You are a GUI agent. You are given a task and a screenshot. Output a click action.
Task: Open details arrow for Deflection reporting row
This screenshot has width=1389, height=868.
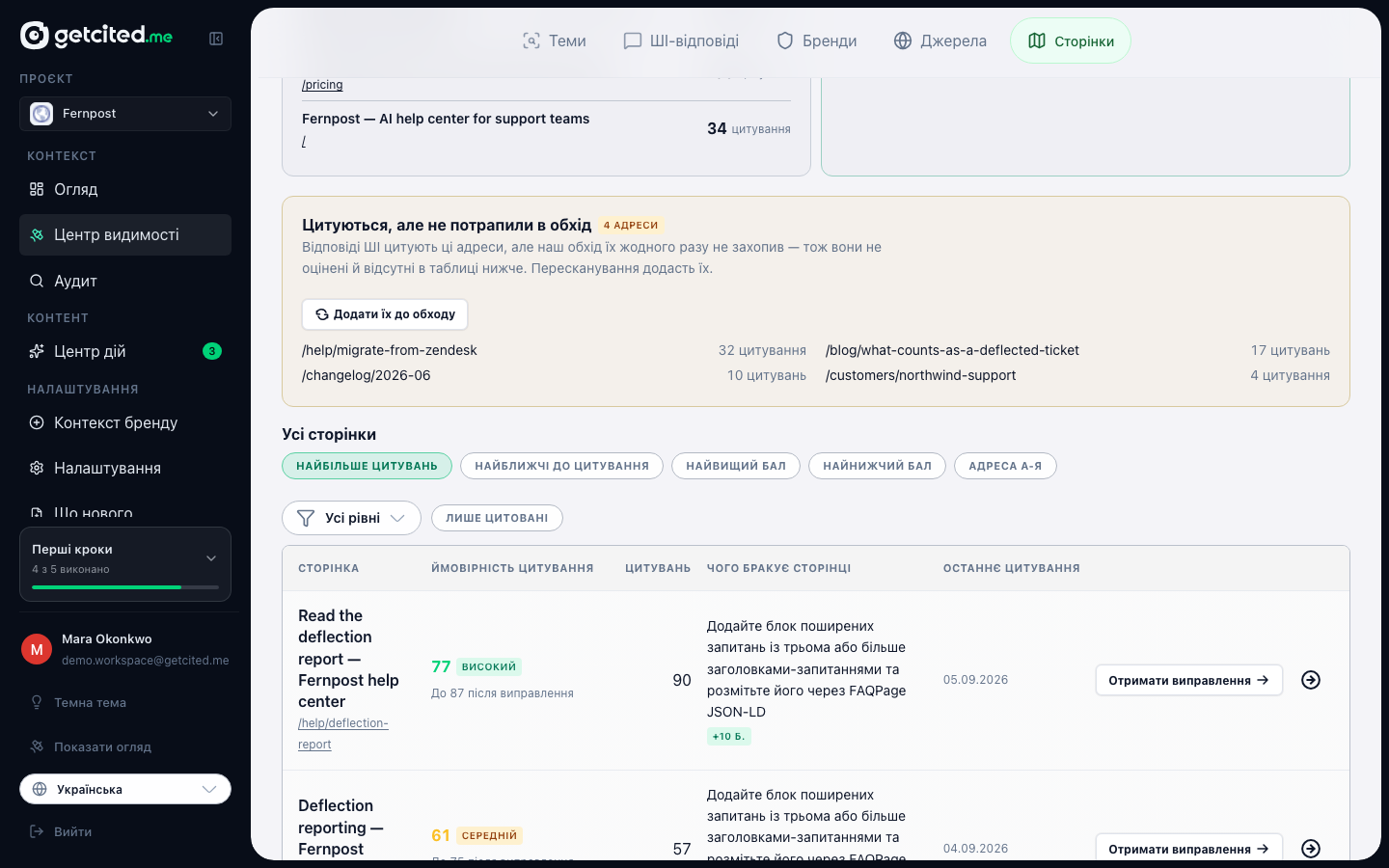(x=1311, y=849)
